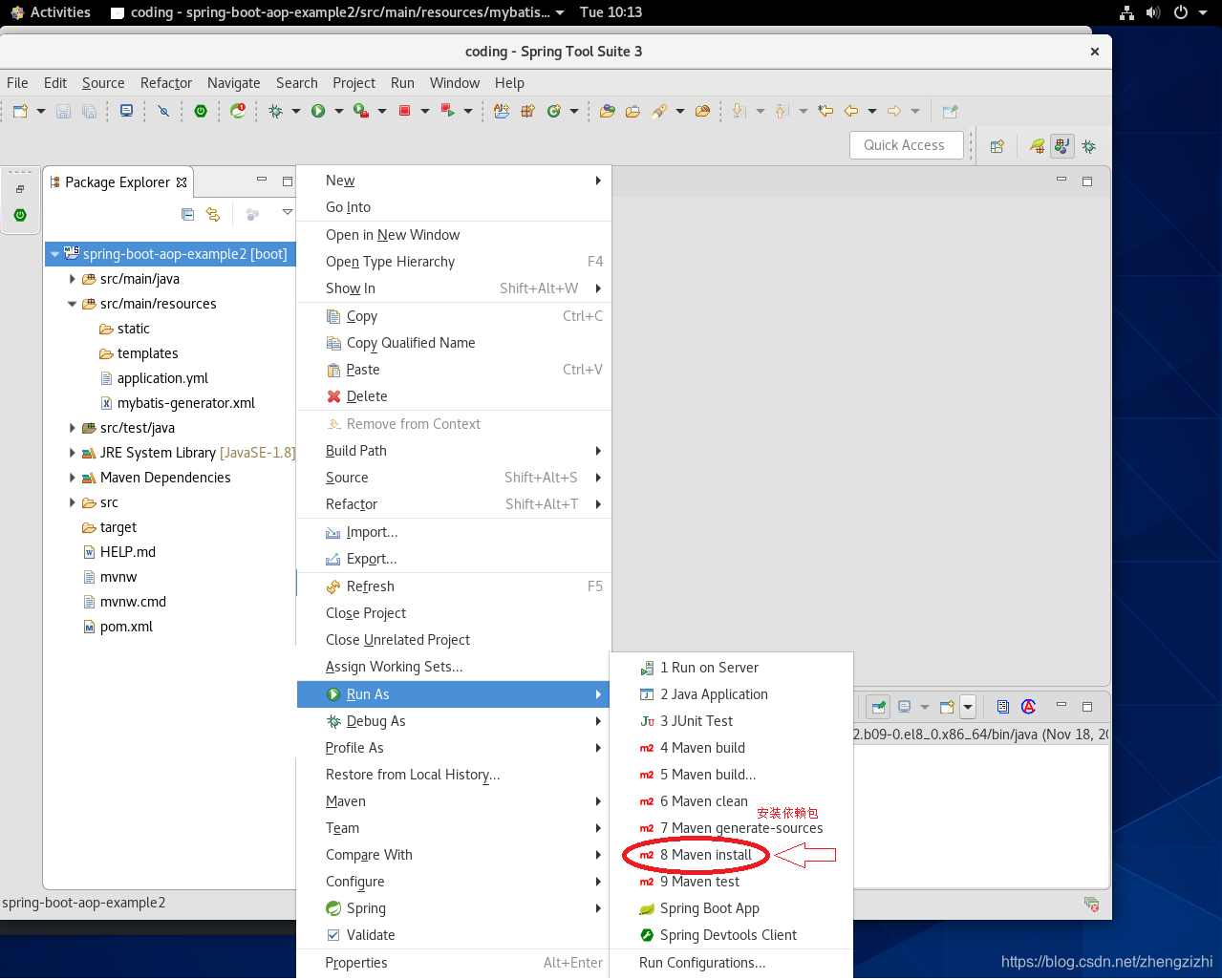
Task: Toggle Pin Console button
Action: click(x=878, y=707)
